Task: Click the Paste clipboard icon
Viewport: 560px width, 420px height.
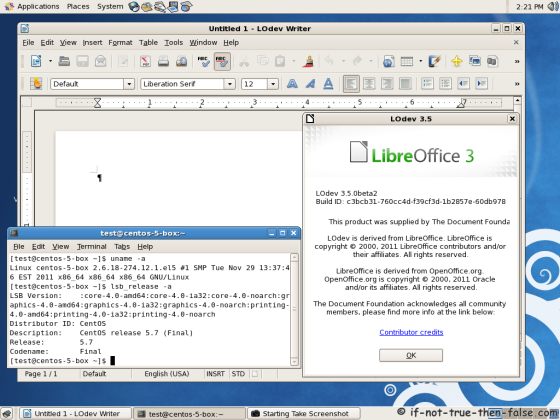Action: point(280,61)
